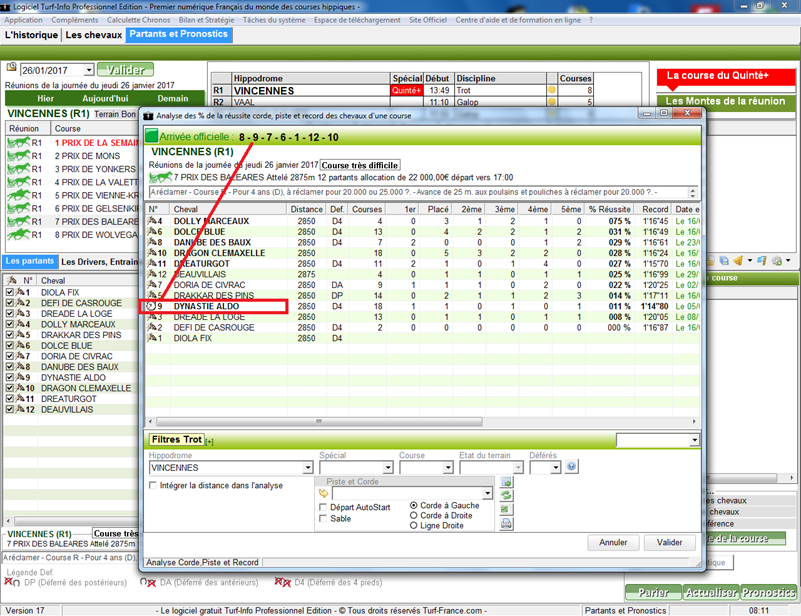Click the Record column header
The image size is (801, 616).
click(x=655, y=209)
